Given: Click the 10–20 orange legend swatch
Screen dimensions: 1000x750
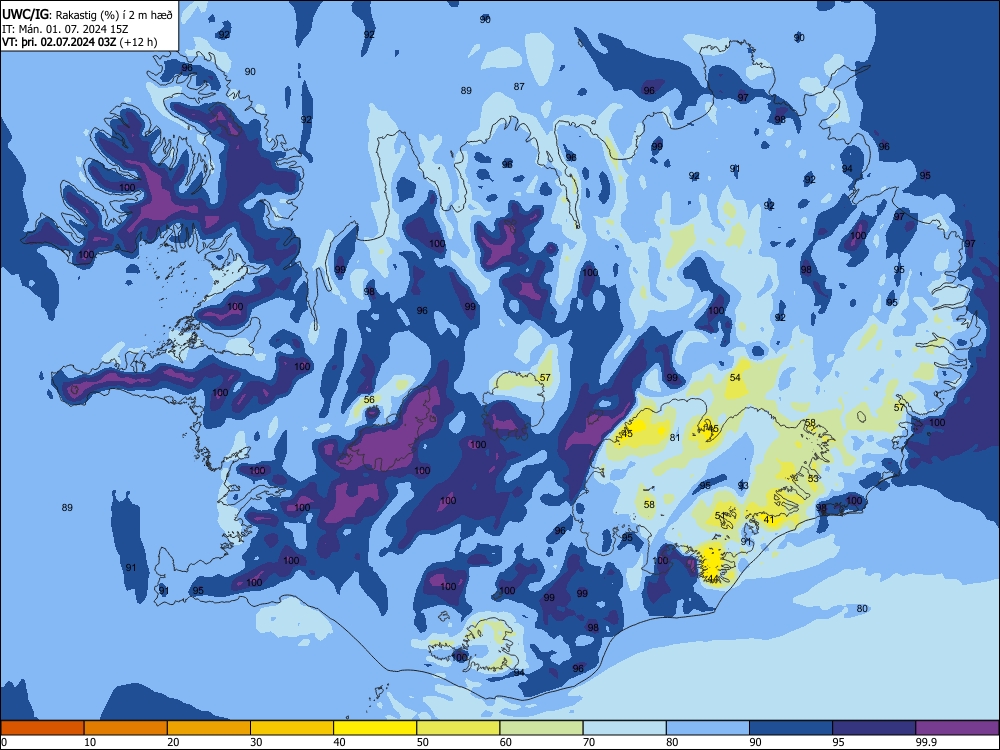Looking at the screenshot, I should pyautogui.click(x=126, y=728).
